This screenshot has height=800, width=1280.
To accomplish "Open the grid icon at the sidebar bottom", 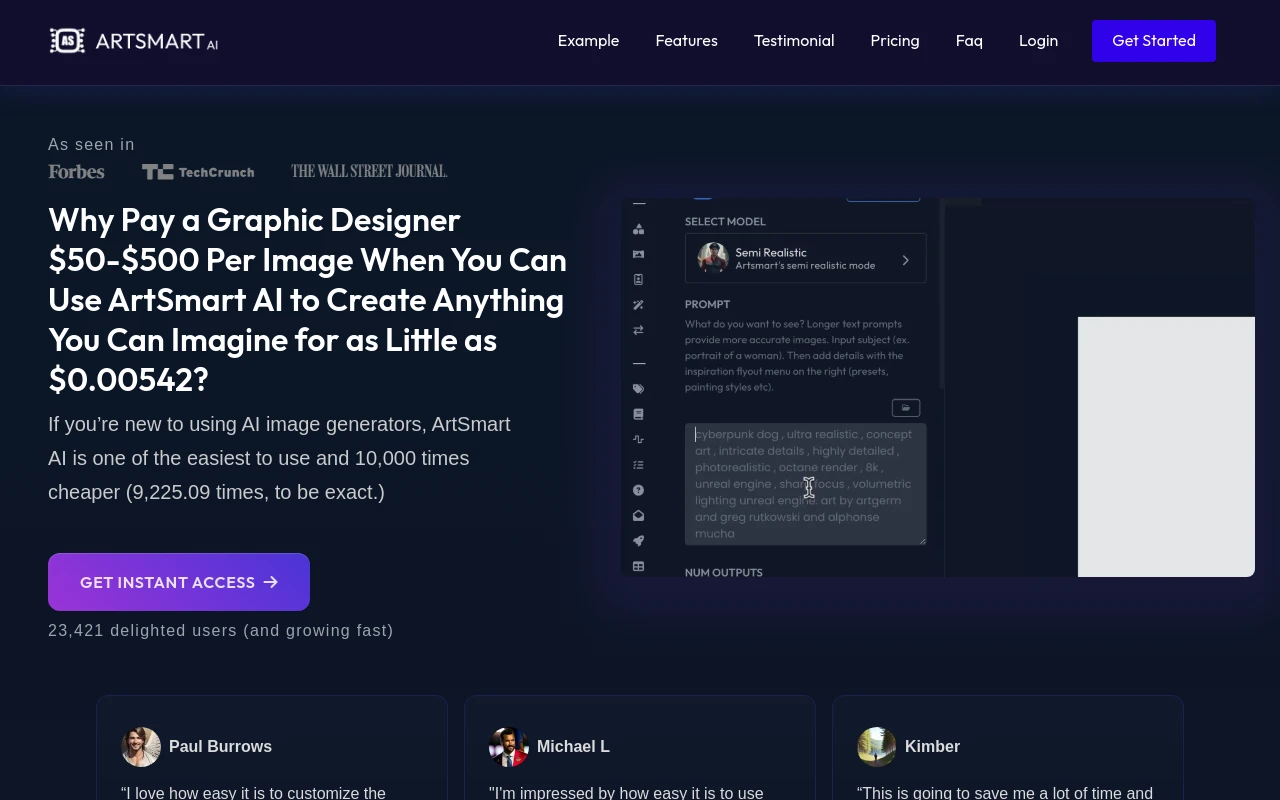I will tap(638, 566).
